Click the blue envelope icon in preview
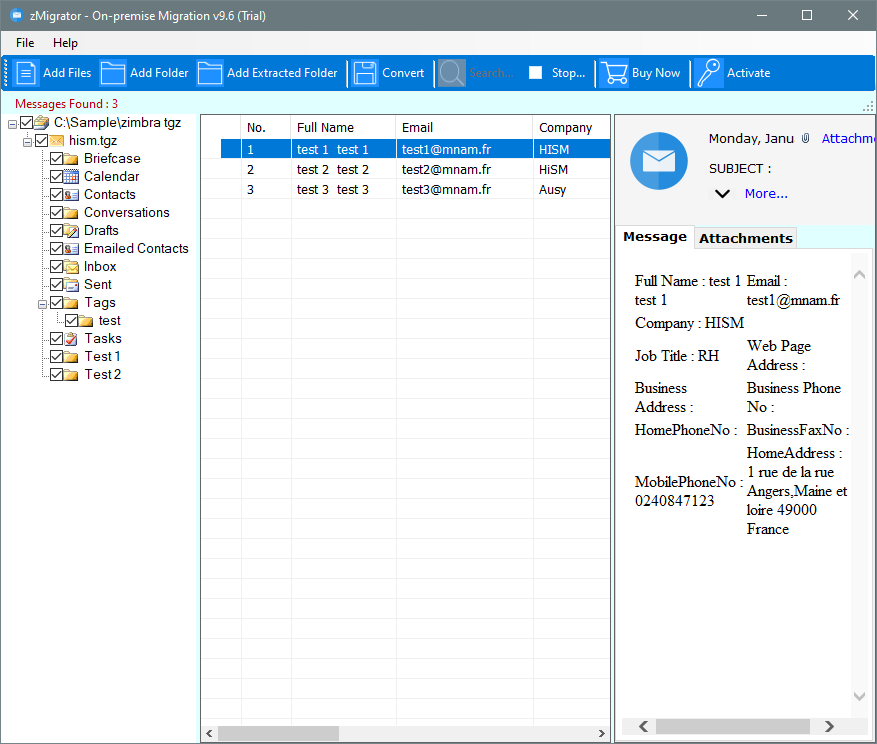Image resolution: width=877 pixels, height=744 pixels. tap(658, 161)
